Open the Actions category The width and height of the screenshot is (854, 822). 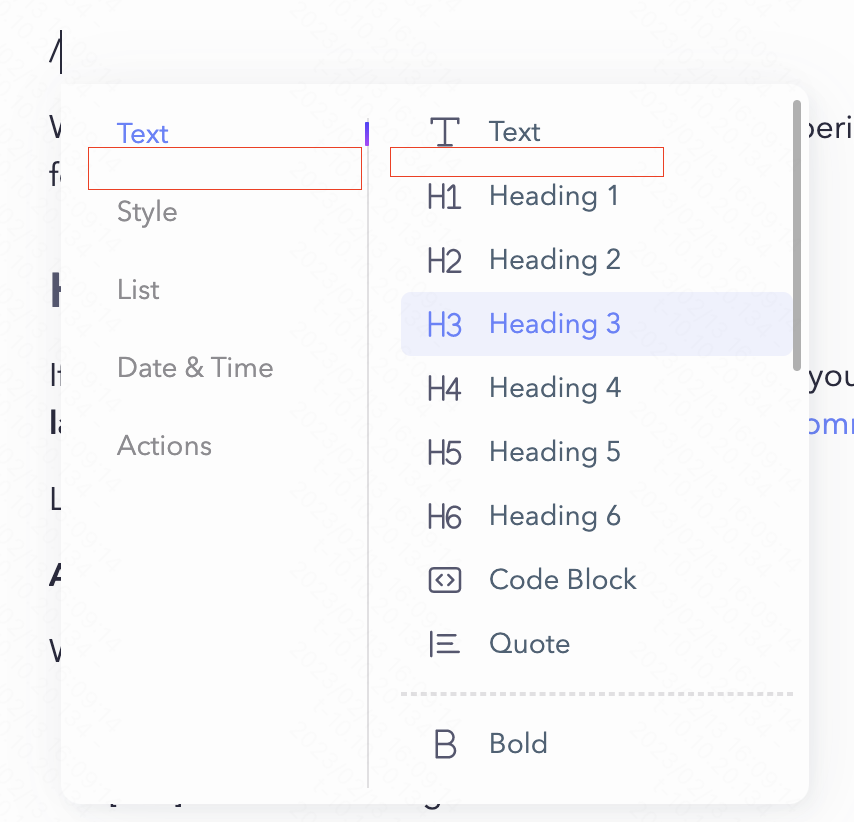164,446
